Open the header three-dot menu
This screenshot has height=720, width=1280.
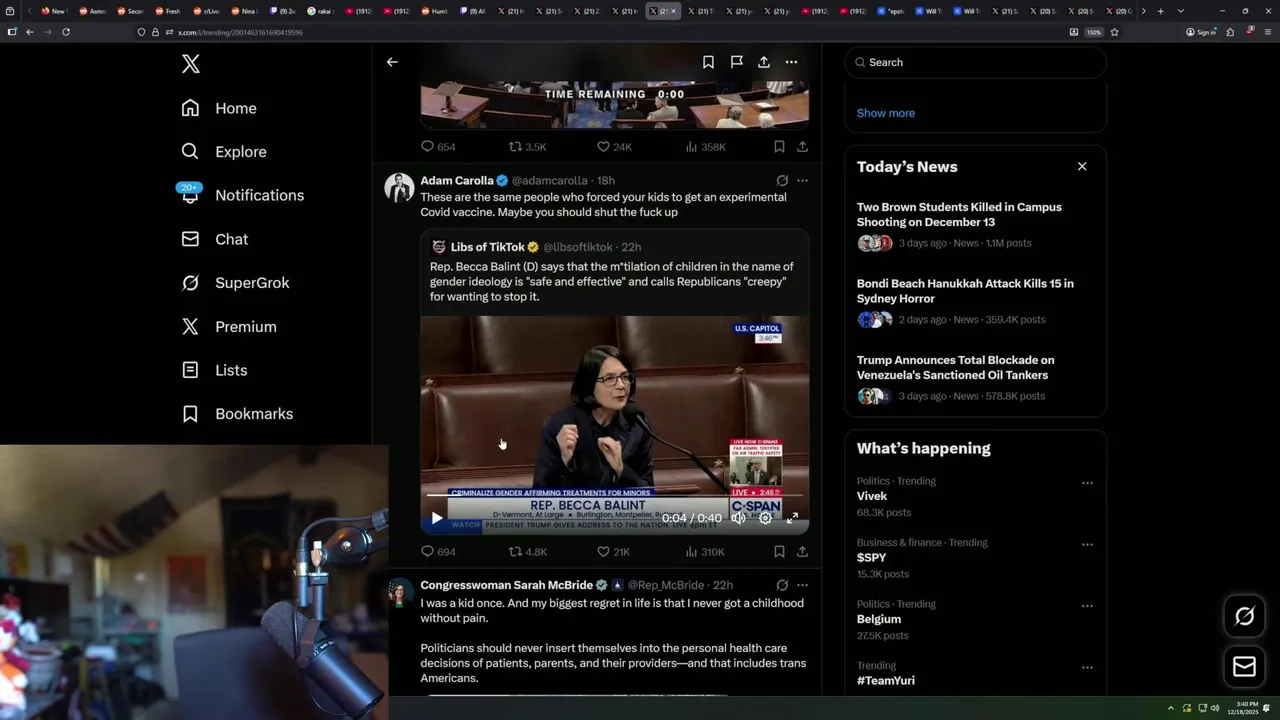(x=791, y=62)
